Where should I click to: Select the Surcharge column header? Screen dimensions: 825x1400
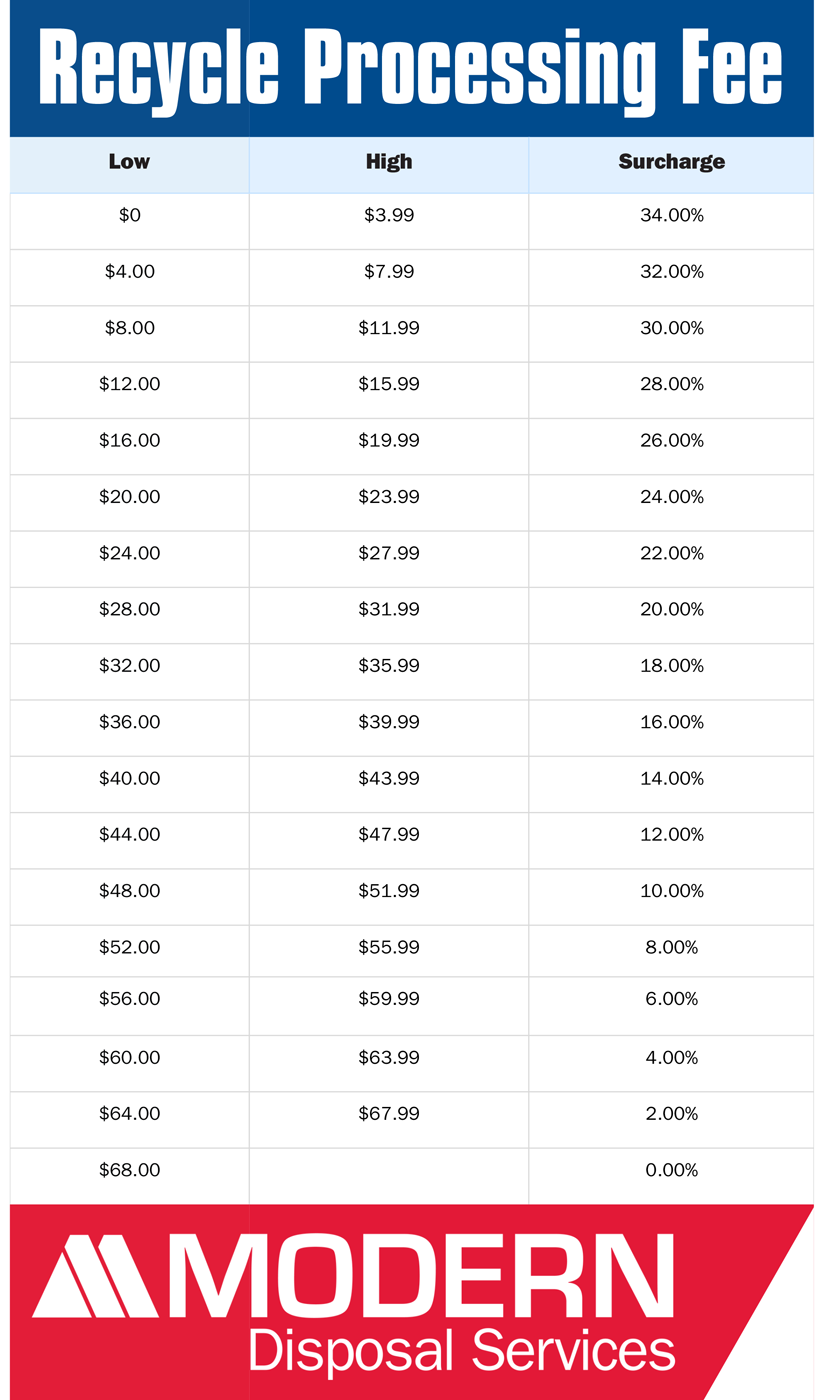[x=671, y=162]
